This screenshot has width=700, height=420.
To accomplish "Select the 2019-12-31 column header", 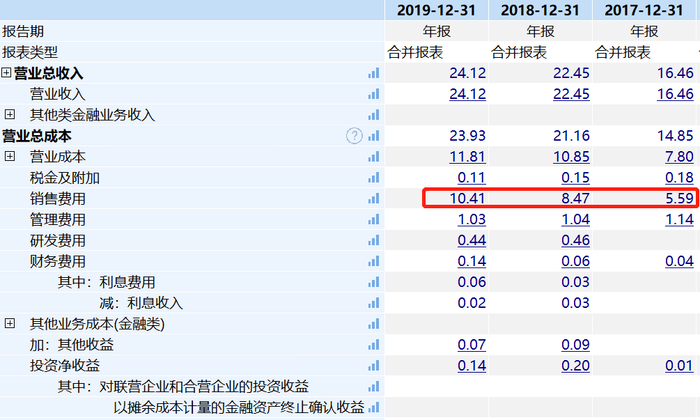I will tap(436, 10).
